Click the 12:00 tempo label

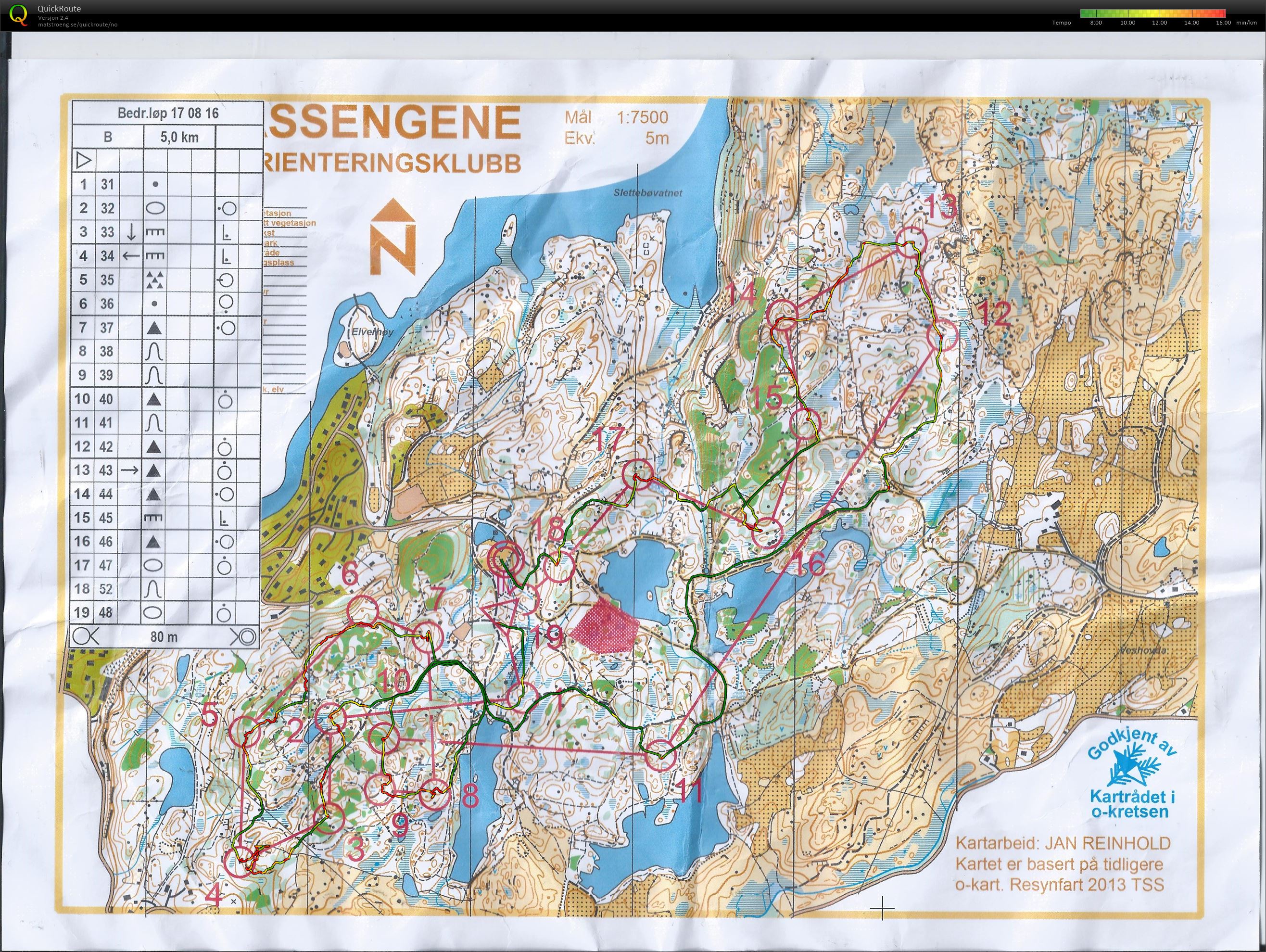[x=1160, y=23]
